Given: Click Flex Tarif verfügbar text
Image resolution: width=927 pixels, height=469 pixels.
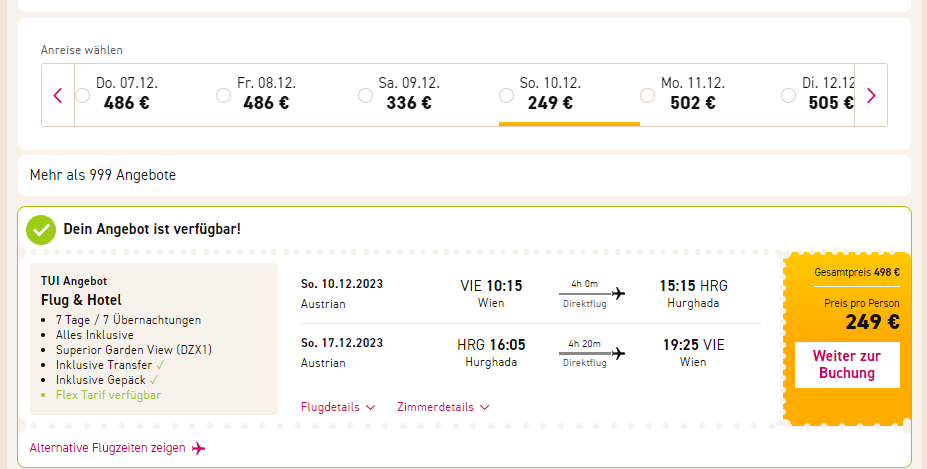Looking at the screenshot, I should pos(107,395).
